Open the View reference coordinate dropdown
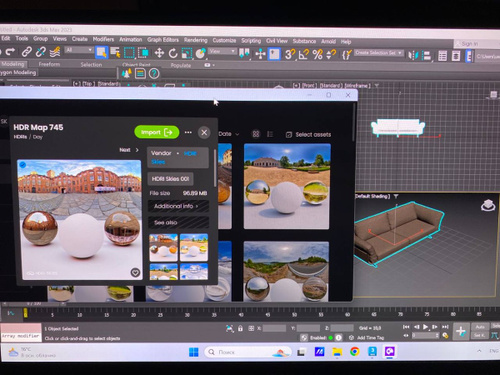The height and width of the screenshot is (375, 500). coord(223,51)
